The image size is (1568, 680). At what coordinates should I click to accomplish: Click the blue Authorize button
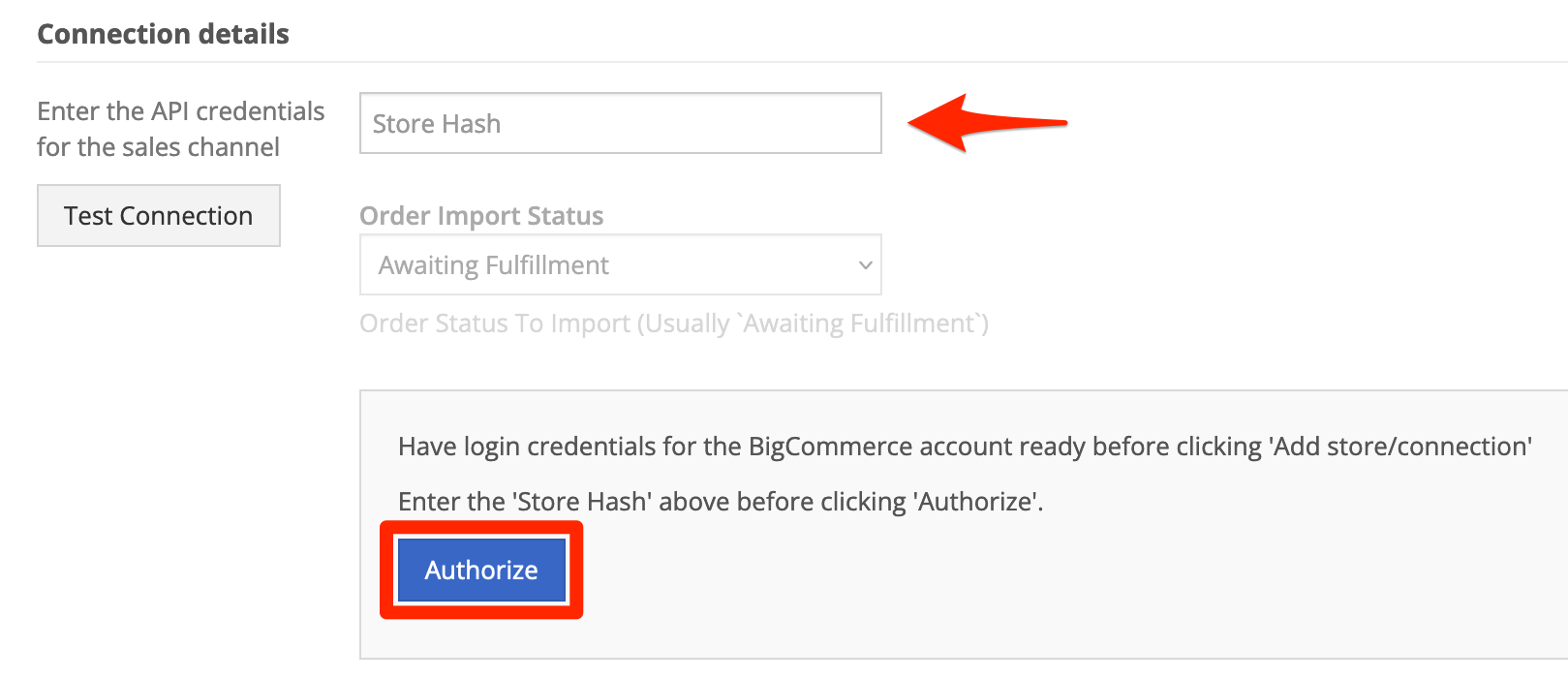pyautogui.click(x=481, y=570)
